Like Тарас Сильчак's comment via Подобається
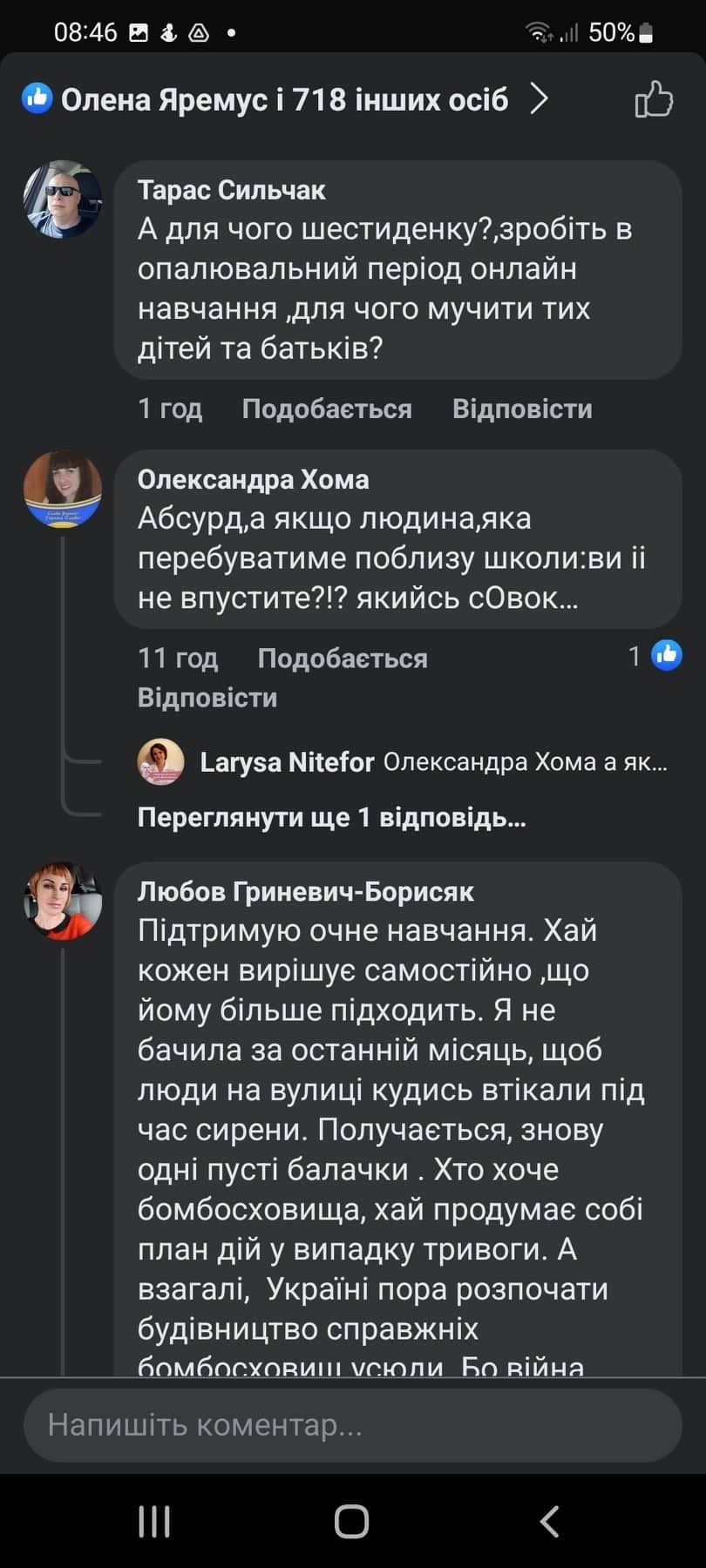Screen dimensions: 706x1568 point(327,409)
